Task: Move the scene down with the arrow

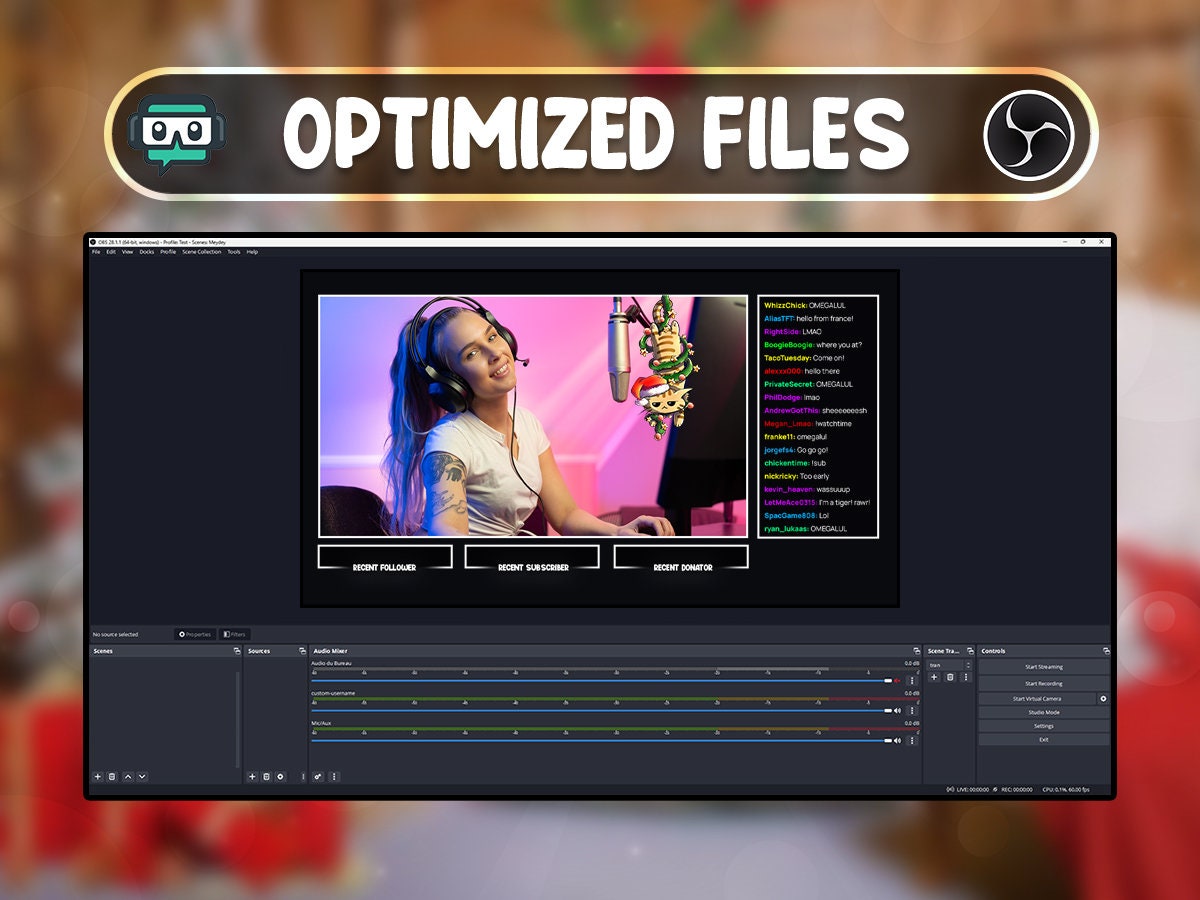Action: [142, 777]
